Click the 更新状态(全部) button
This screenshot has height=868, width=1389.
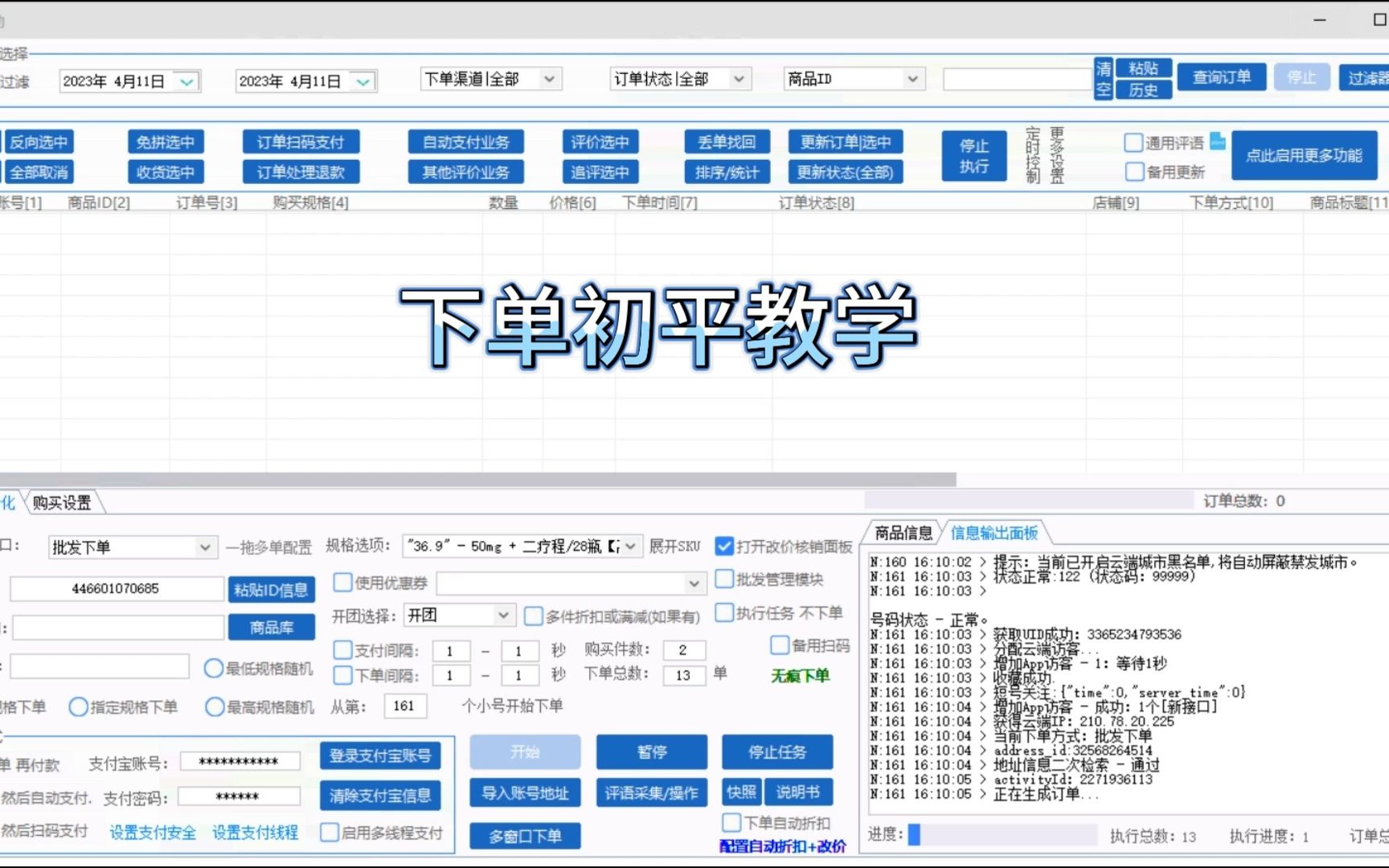(x=845, y=172)
